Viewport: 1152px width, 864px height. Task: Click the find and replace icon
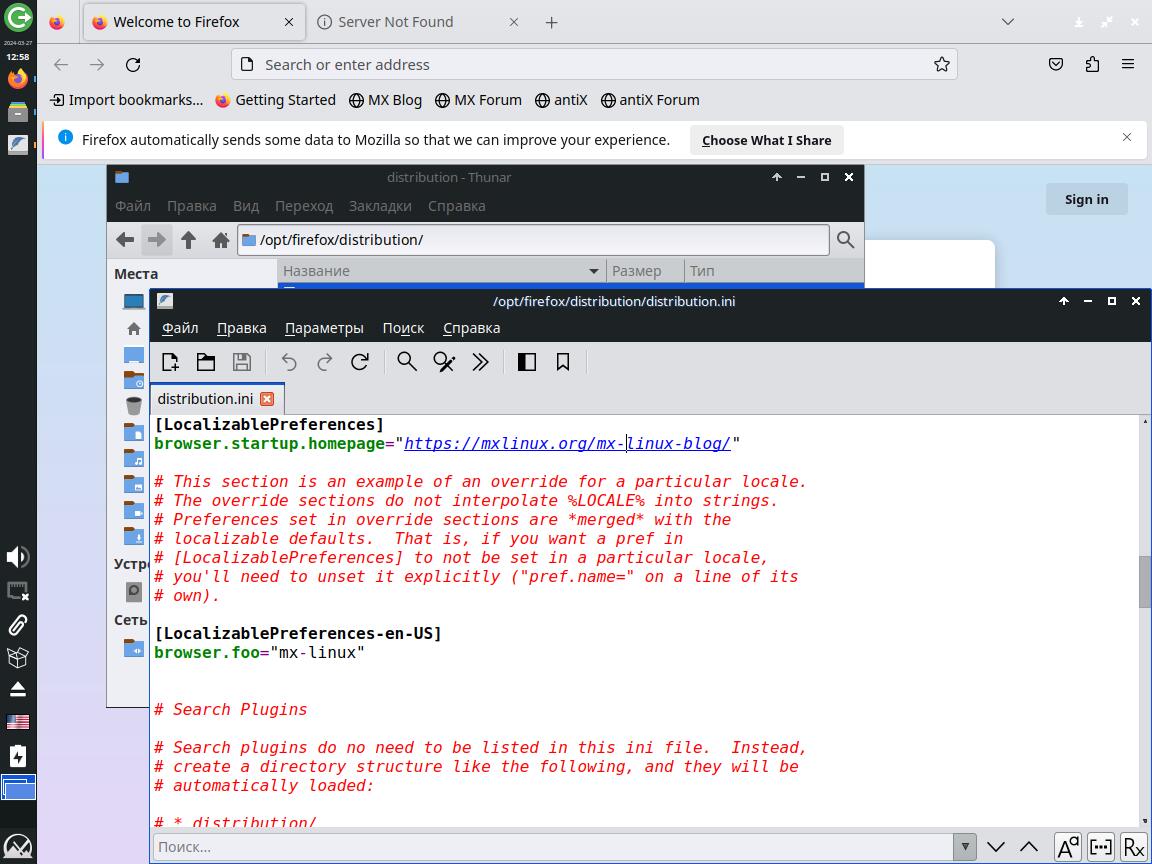coord(444,362)
